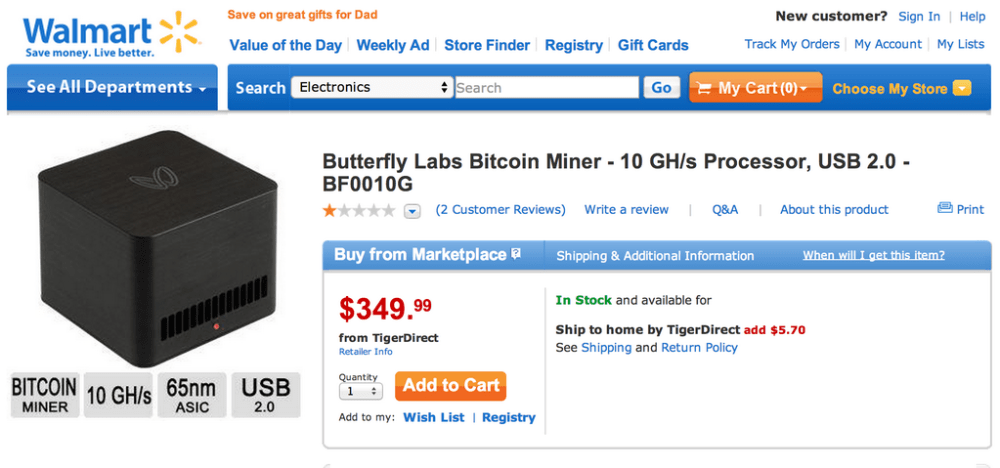Open the Choose My Store dropdown
This screenshot has height=468, width=1000.
901,88
